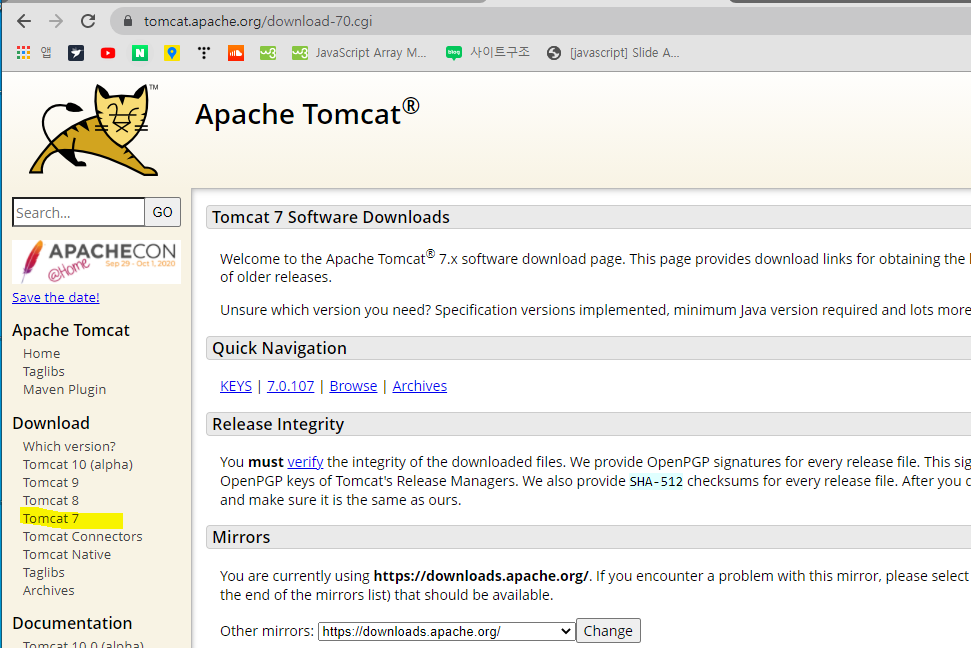Follow the verify link in Release Integrity
Screen dimensions: 971x648
(305, 462)
